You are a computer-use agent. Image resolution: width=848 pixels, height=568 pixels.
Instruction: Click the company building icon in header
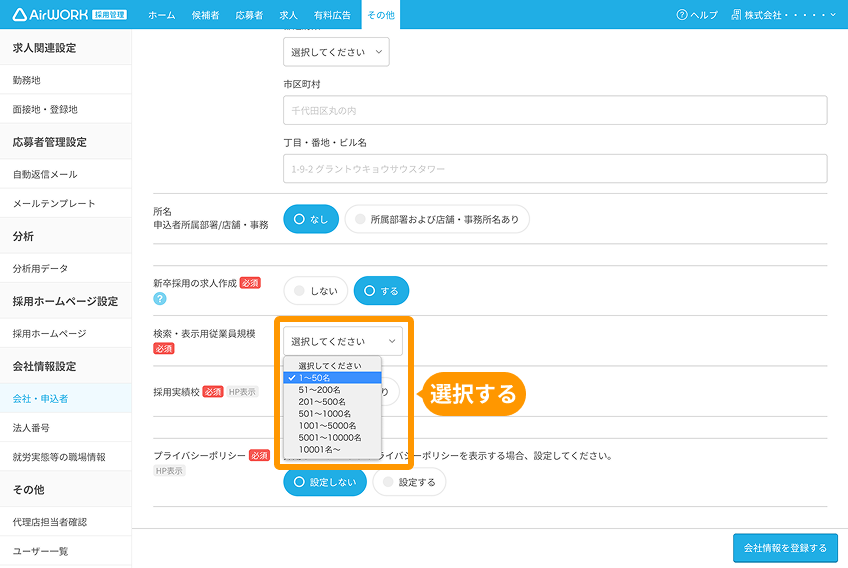point(736,15)
